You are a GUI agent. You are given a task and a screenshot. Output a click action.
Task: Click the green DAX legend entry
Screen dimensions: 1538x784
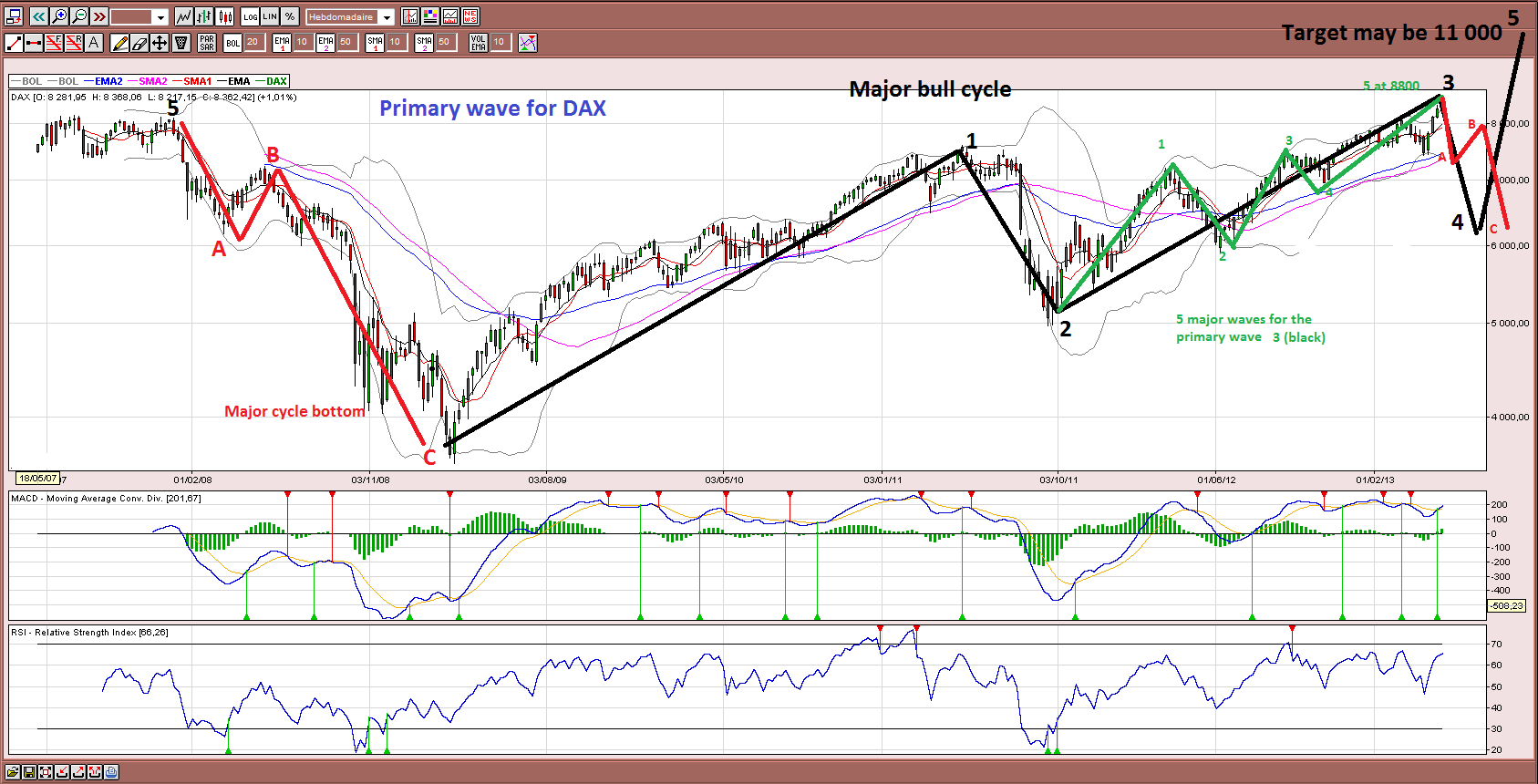(x=272, y=81)
